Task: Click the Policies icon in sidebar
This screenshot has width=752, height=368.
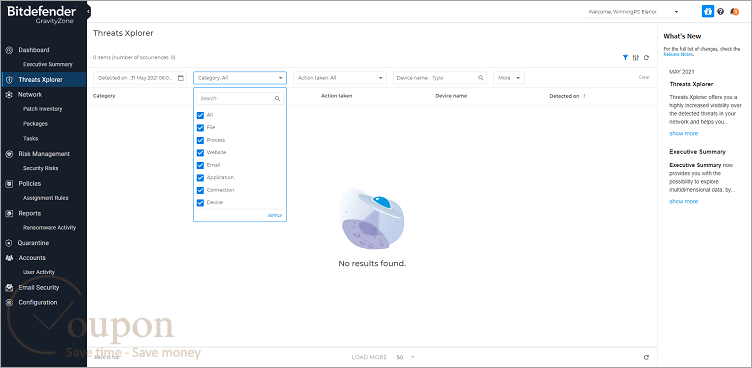Action: click(x=9, y=184)
